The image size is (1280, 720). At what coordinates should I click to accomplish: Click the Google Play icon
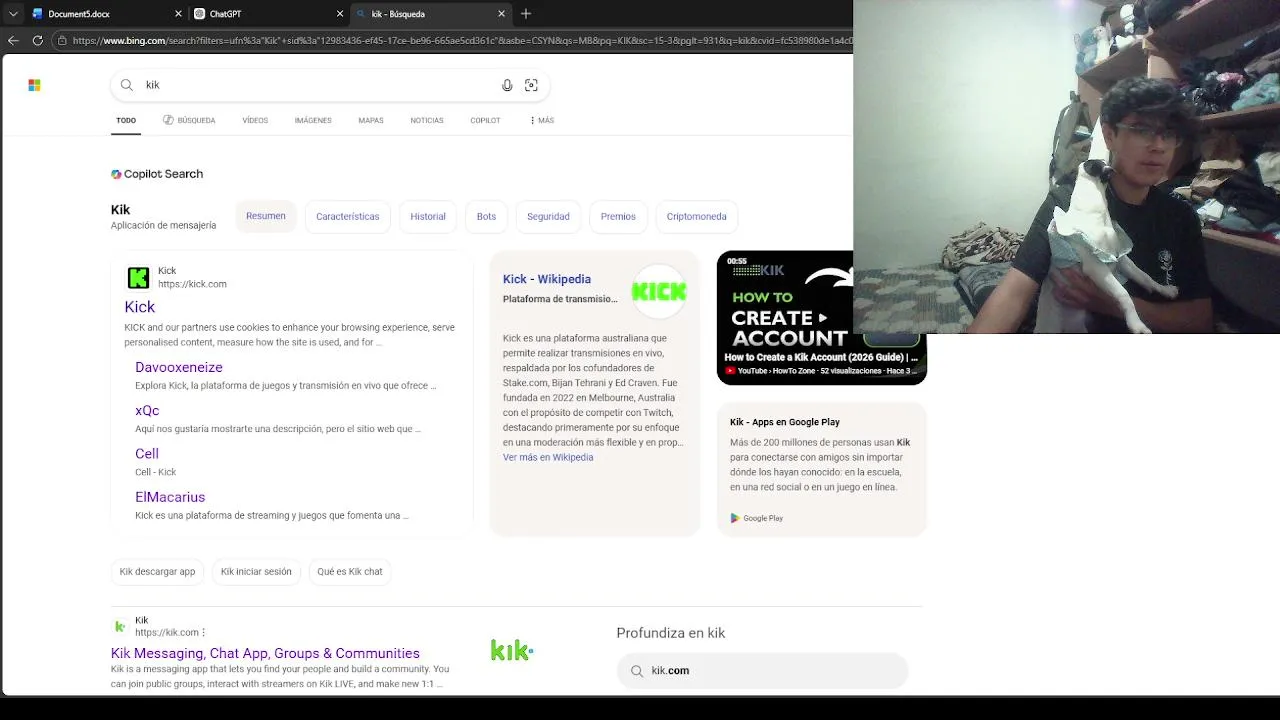click(x=735, y=518)
